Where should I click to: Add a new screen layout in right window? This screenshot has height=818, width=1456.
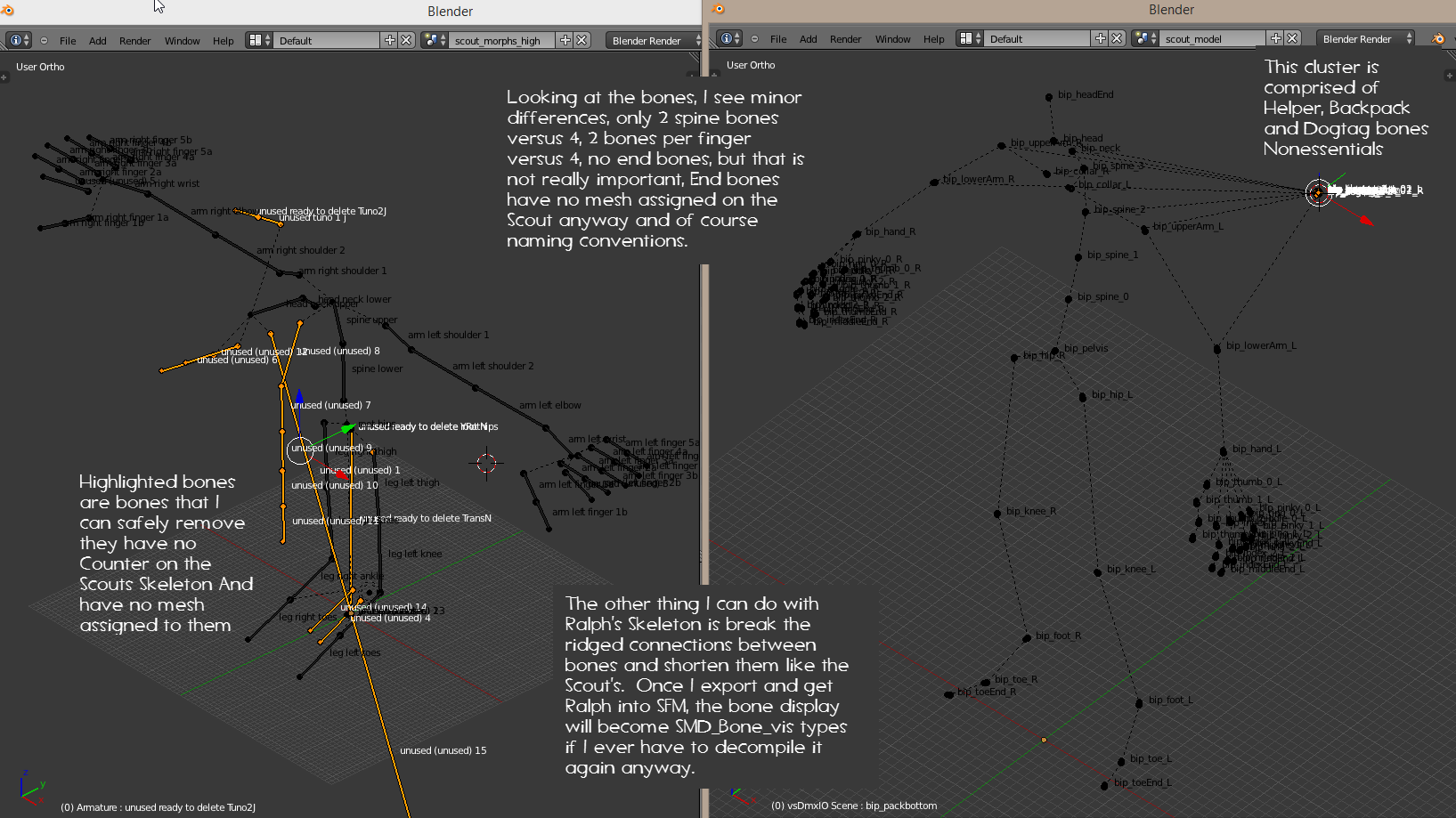(1100, 38)
